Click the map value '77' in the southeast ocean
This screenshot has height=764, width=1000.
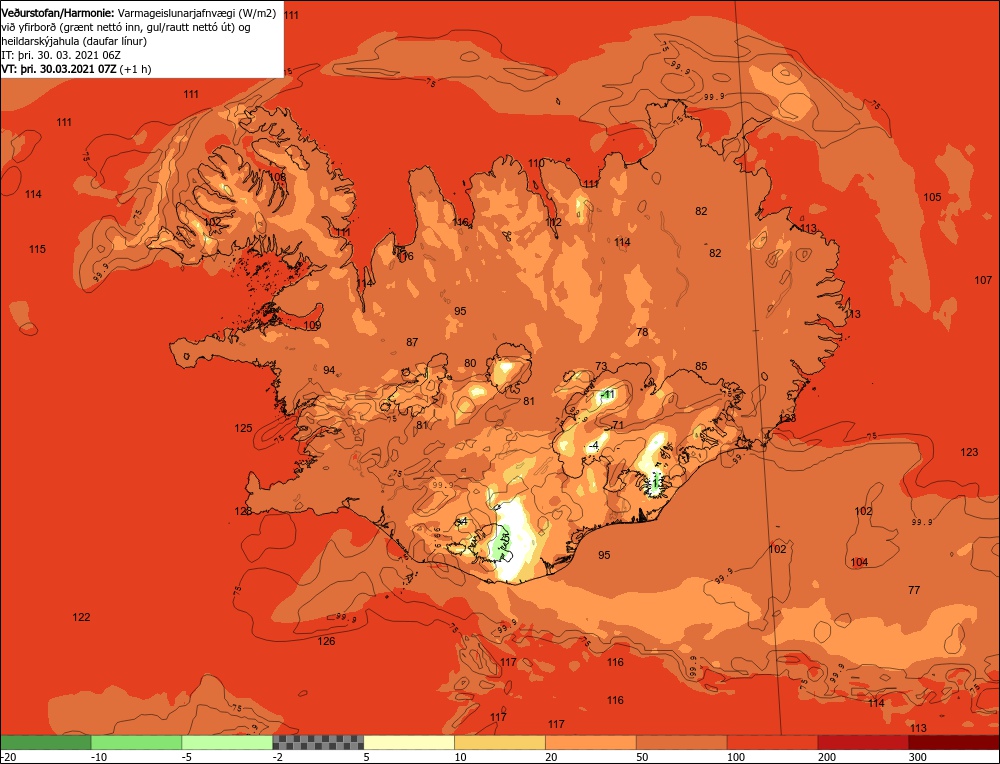click(x=914, y=591)
